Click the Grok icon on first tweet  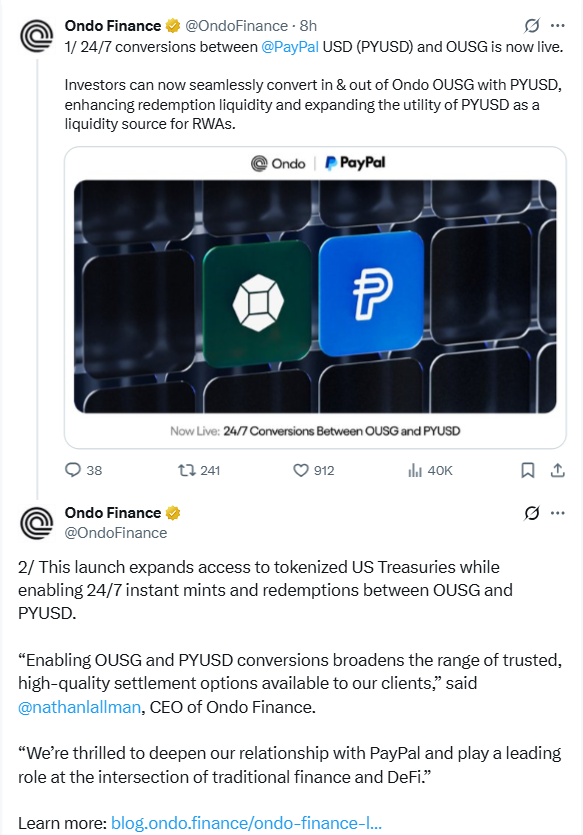click(531, 26)
